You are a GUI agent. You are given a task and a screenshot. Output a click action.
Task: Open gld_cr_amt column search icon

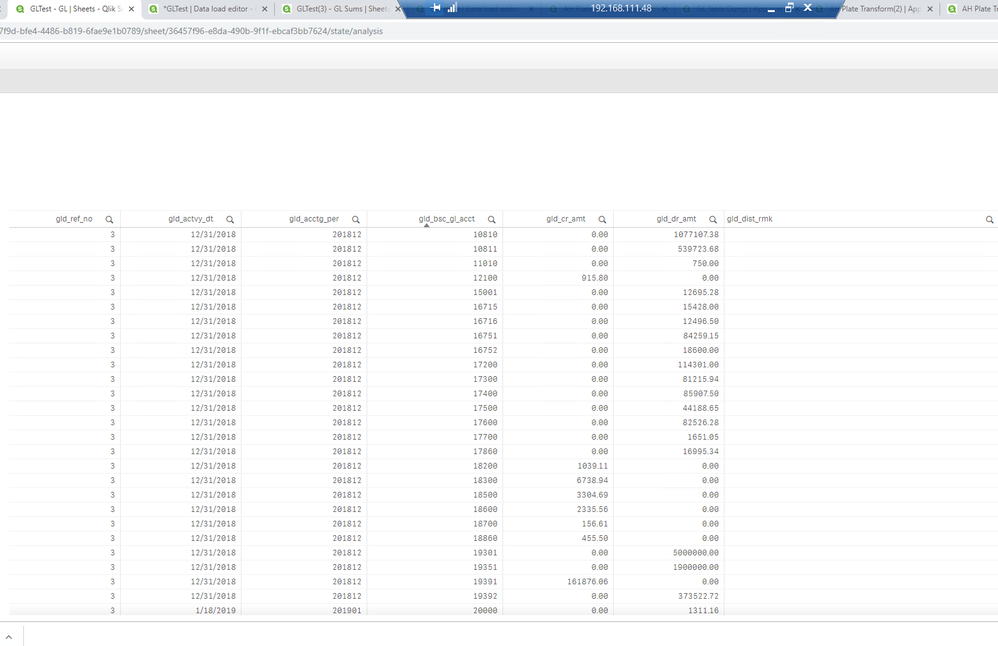[602, 220]
